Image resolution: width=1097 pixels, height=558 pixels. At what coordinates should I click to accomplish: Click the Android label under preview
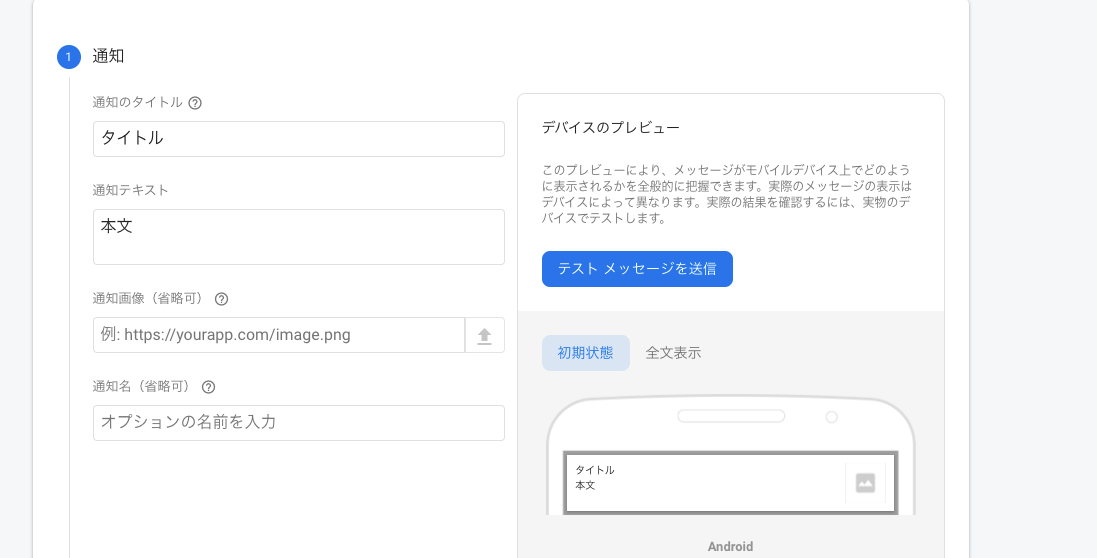coord(730,547)
